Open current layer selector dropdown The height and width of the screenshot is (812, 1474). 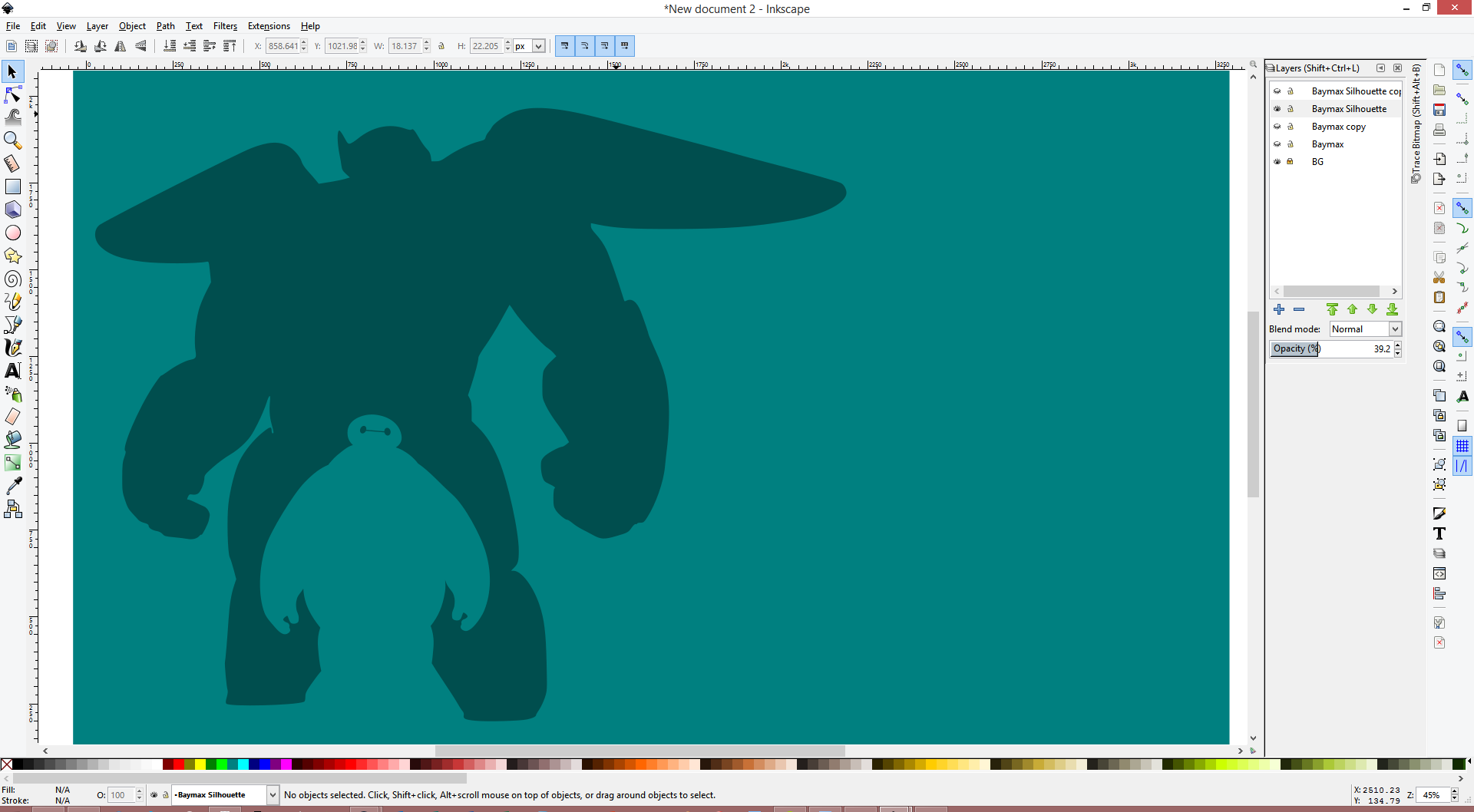(x=273, y=795)
